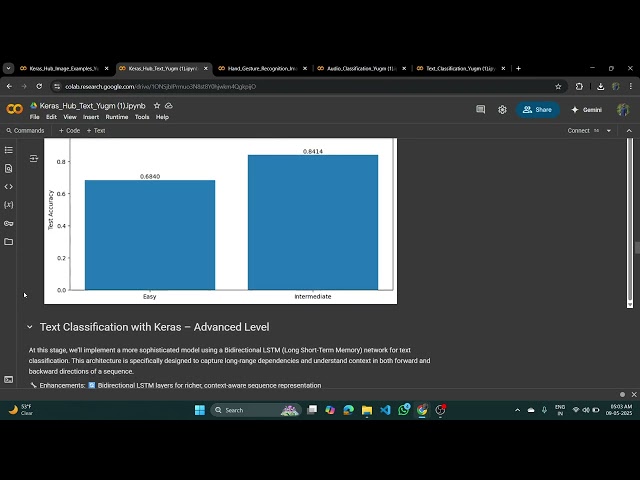
Task: Open Find and replace sidebar icon
Action: pos(9,169)
